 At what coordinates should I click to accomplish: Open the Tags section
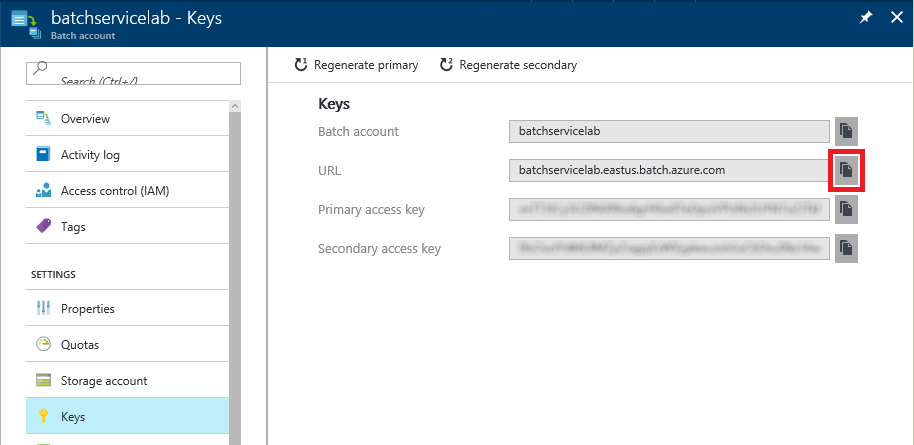click(128, 226)
